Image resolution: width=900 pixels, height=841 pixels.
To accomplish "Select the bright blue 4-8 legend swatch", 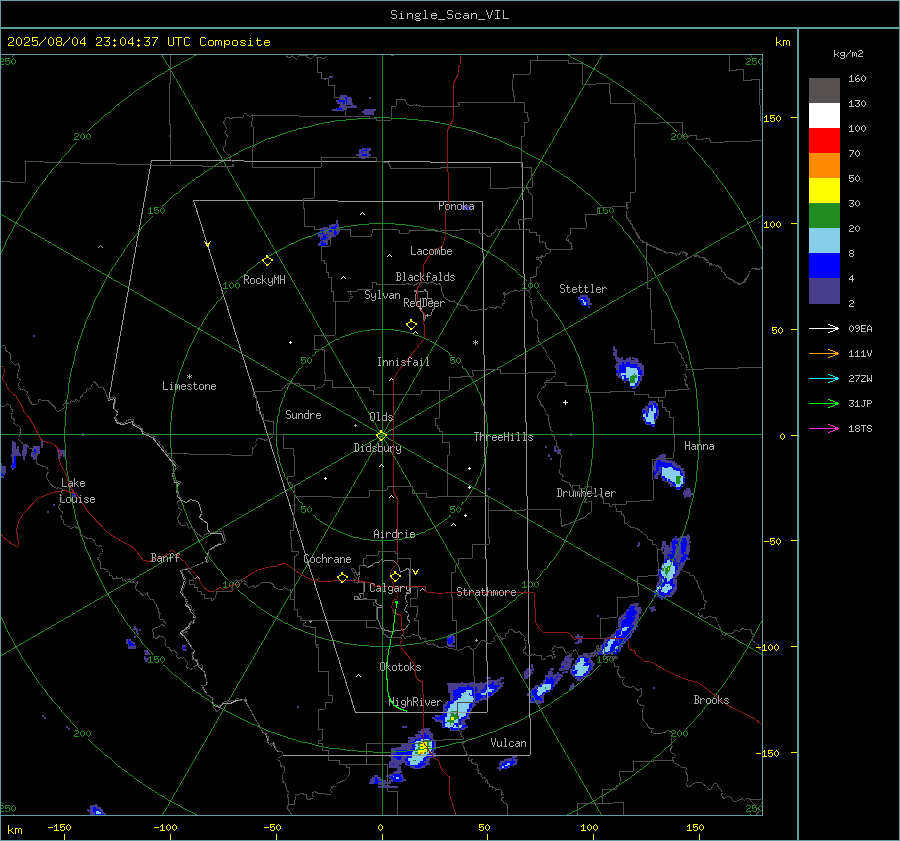I will (x=824, y=266).
